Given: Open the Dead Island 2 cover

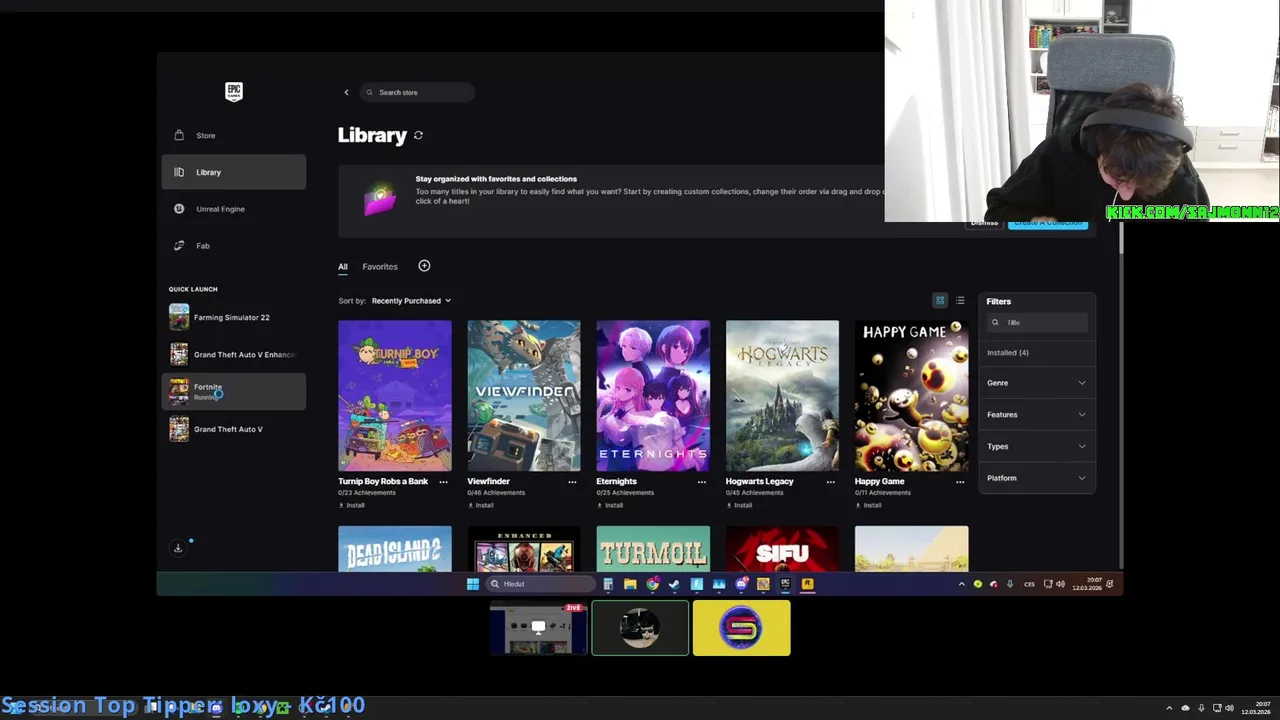Looking at the screenshot, I should tap(395, 549).
